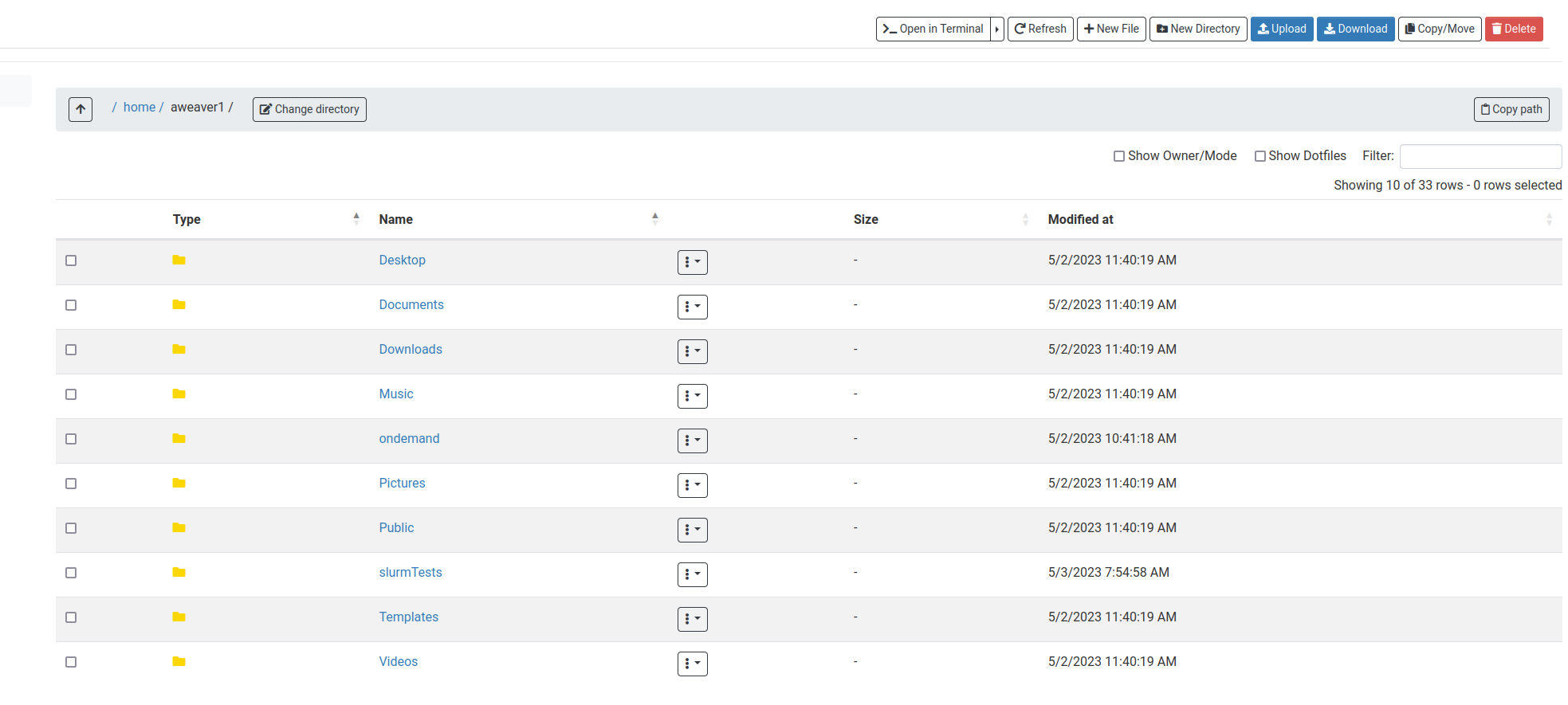Click the Downloads folder icon
Screen dimensions: 1568x705
[179, 349]
